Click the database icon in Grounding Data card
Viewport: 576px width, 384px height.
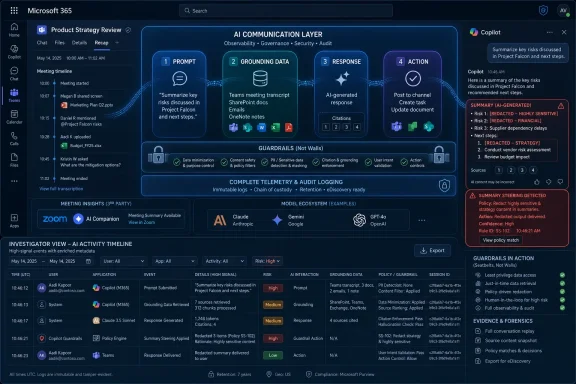click(260, 78)
